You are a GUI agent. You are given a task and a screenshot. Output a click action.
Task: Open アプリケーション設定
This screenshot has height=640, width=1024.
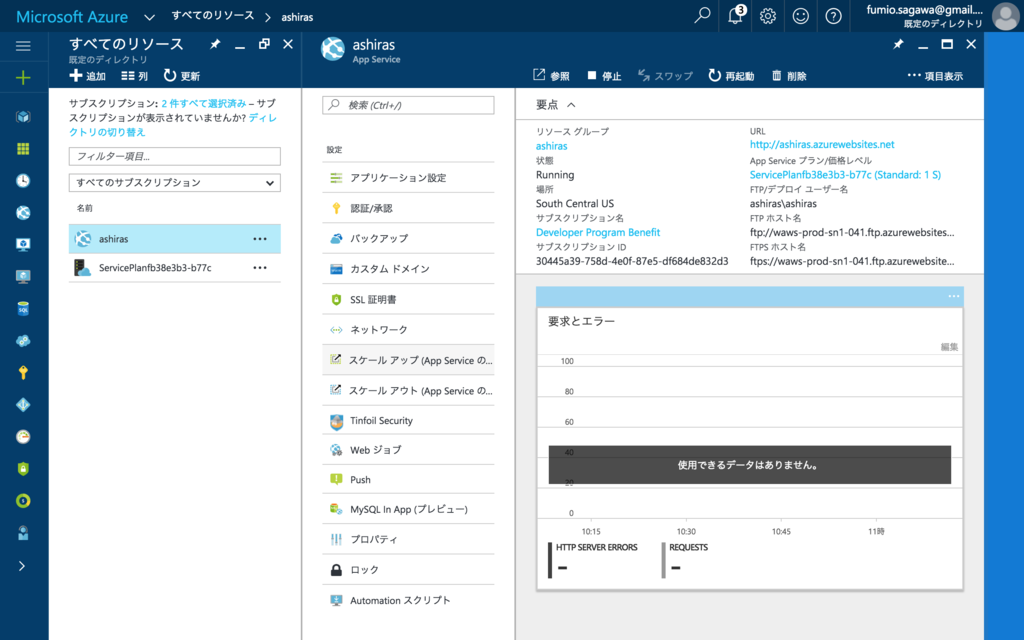408,178
